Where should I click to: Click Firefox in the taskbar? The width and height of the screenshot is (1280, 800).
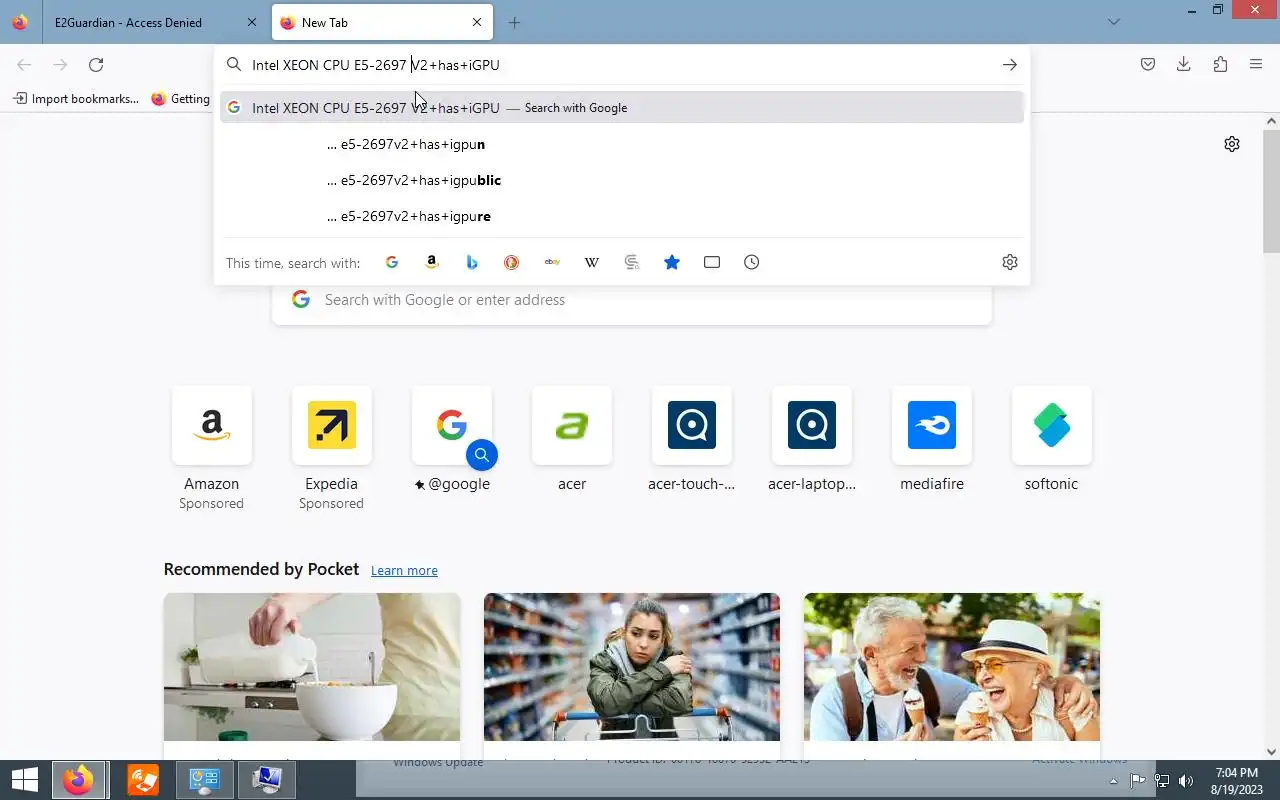(79, 780)
